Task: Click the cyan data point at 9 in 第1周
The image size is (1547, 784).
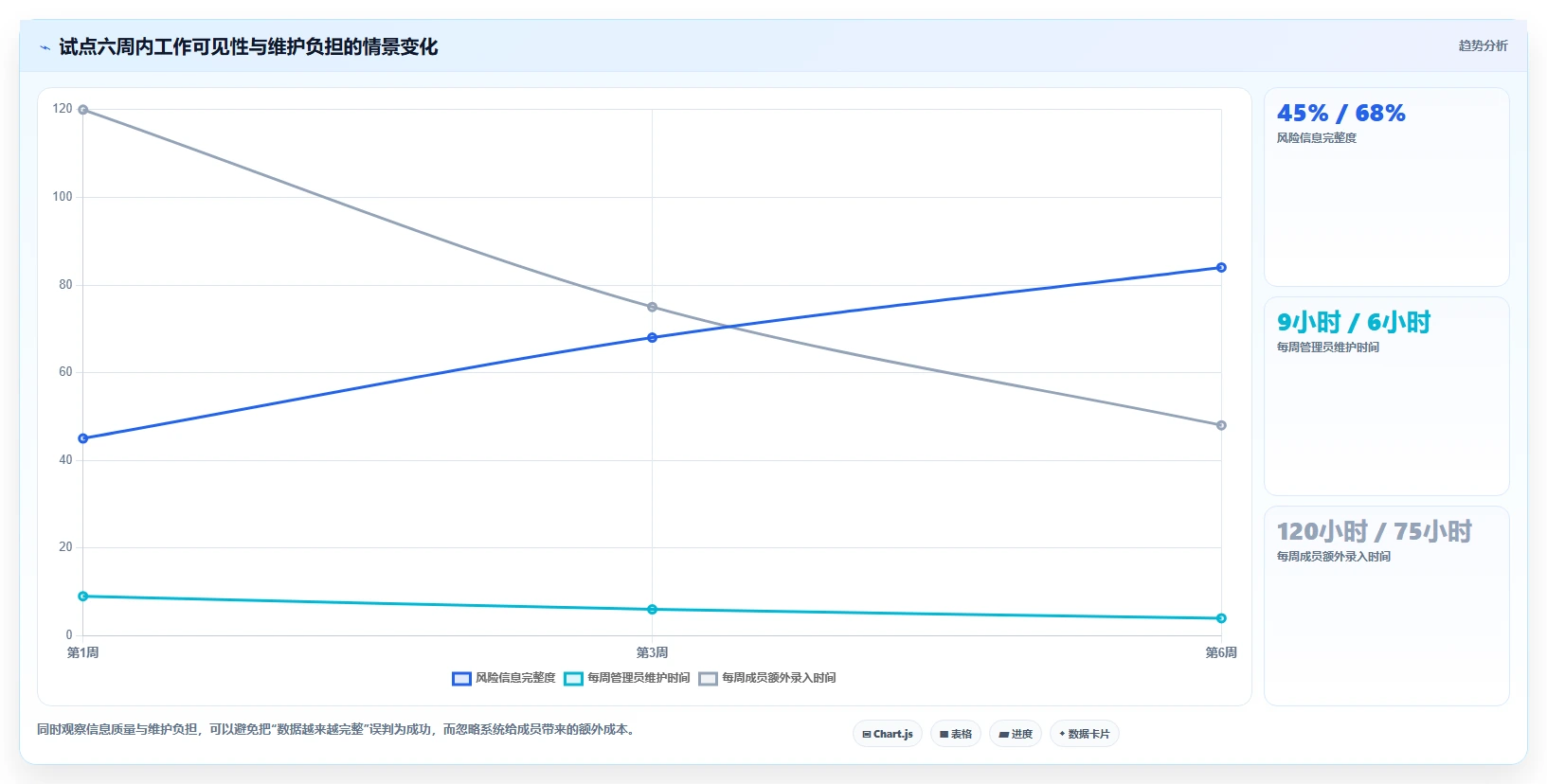Action: 83,597
